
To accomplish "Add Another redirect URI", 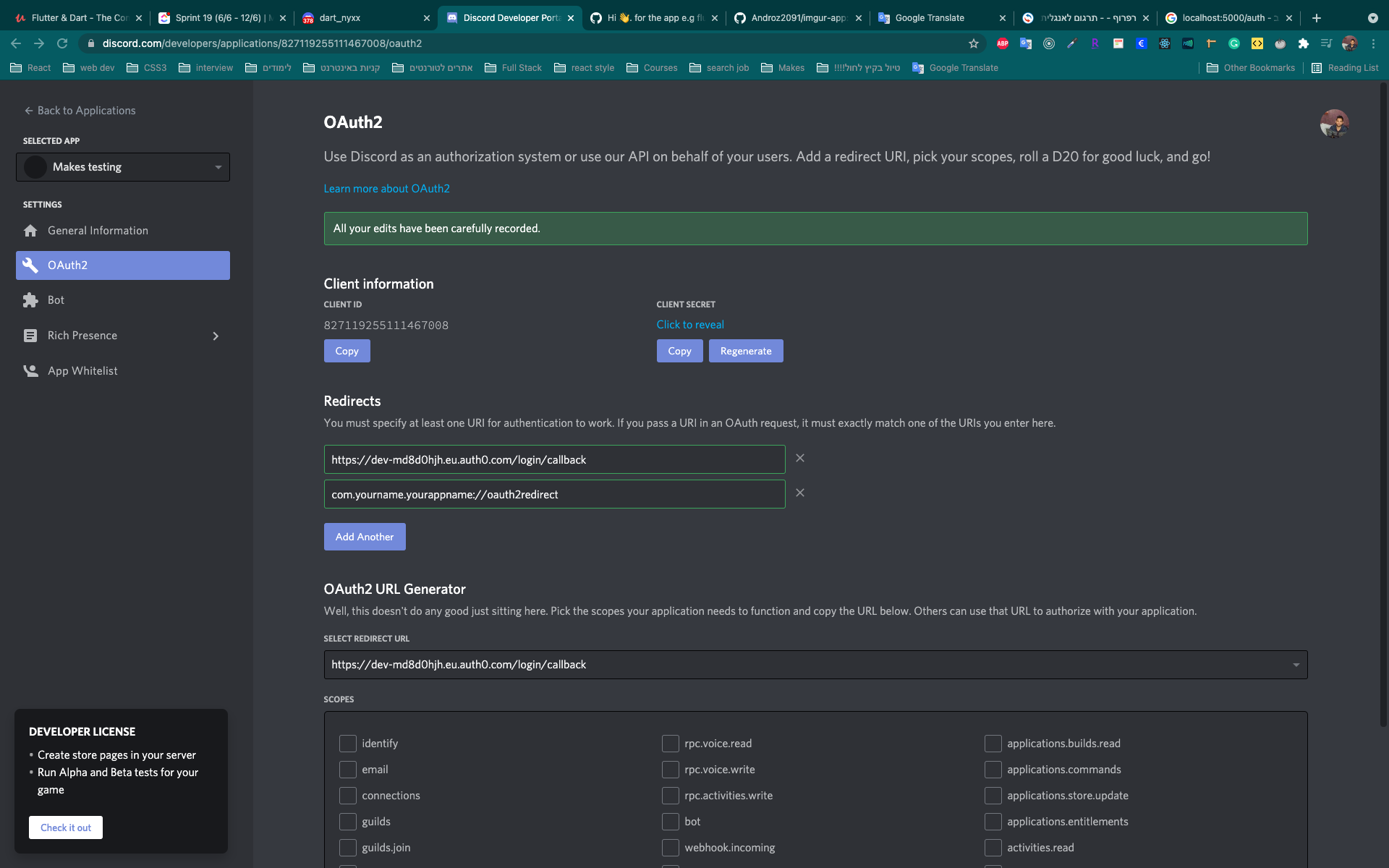I will pyautogui.click(x=365, y=537).
